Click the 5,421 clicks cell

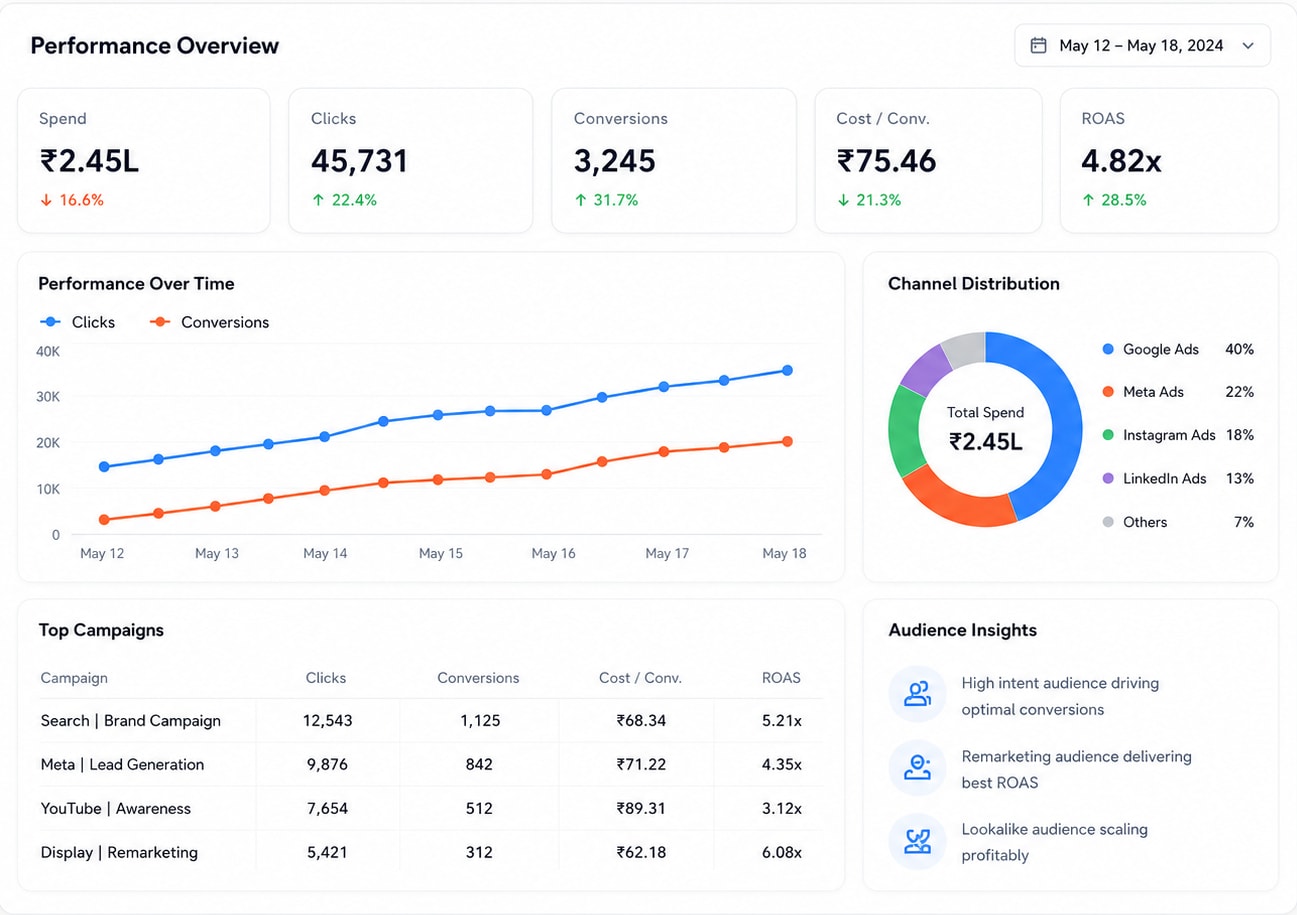coord(327,853)
